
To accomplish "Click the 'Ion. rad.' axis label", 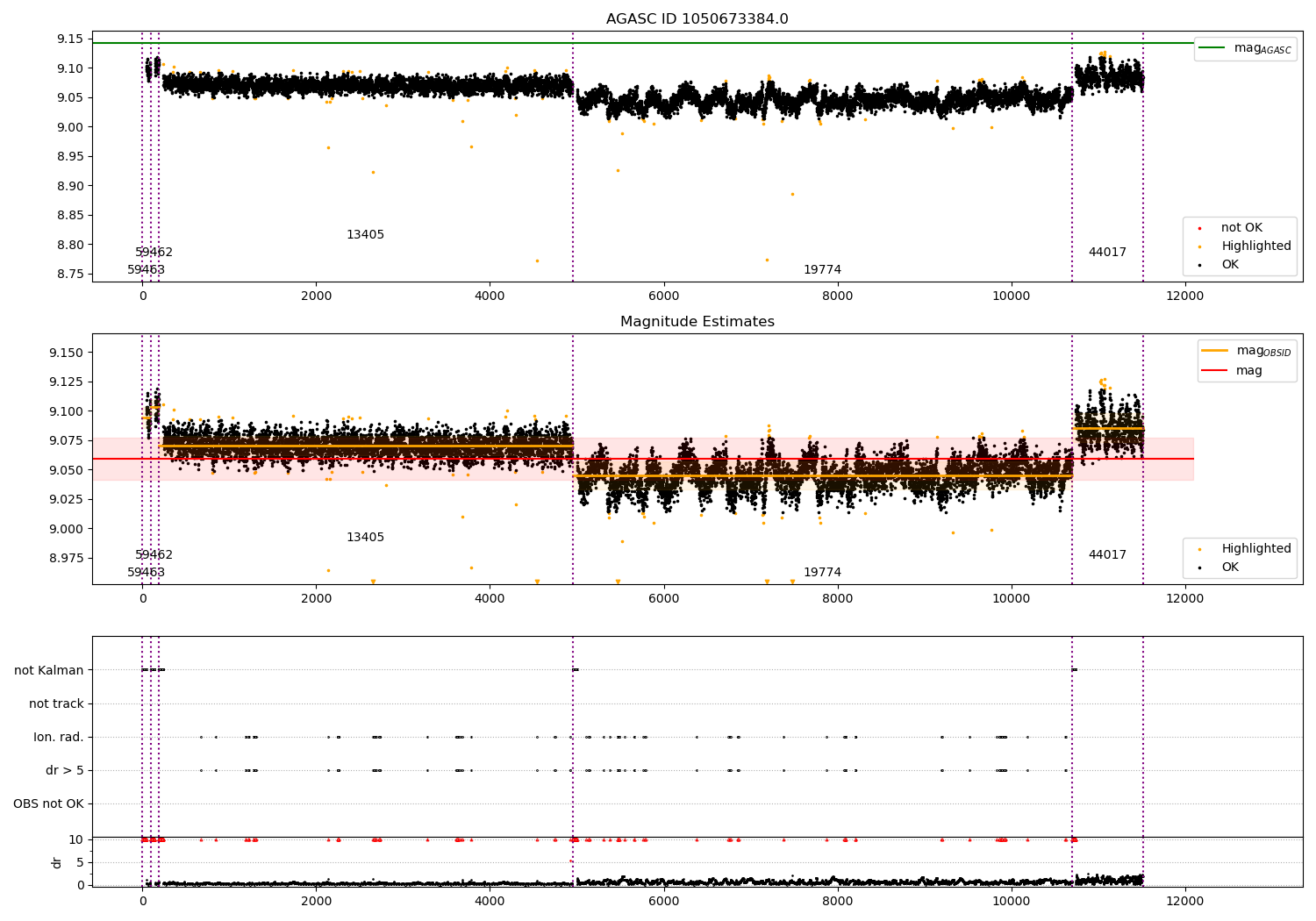I will [59, 737].
